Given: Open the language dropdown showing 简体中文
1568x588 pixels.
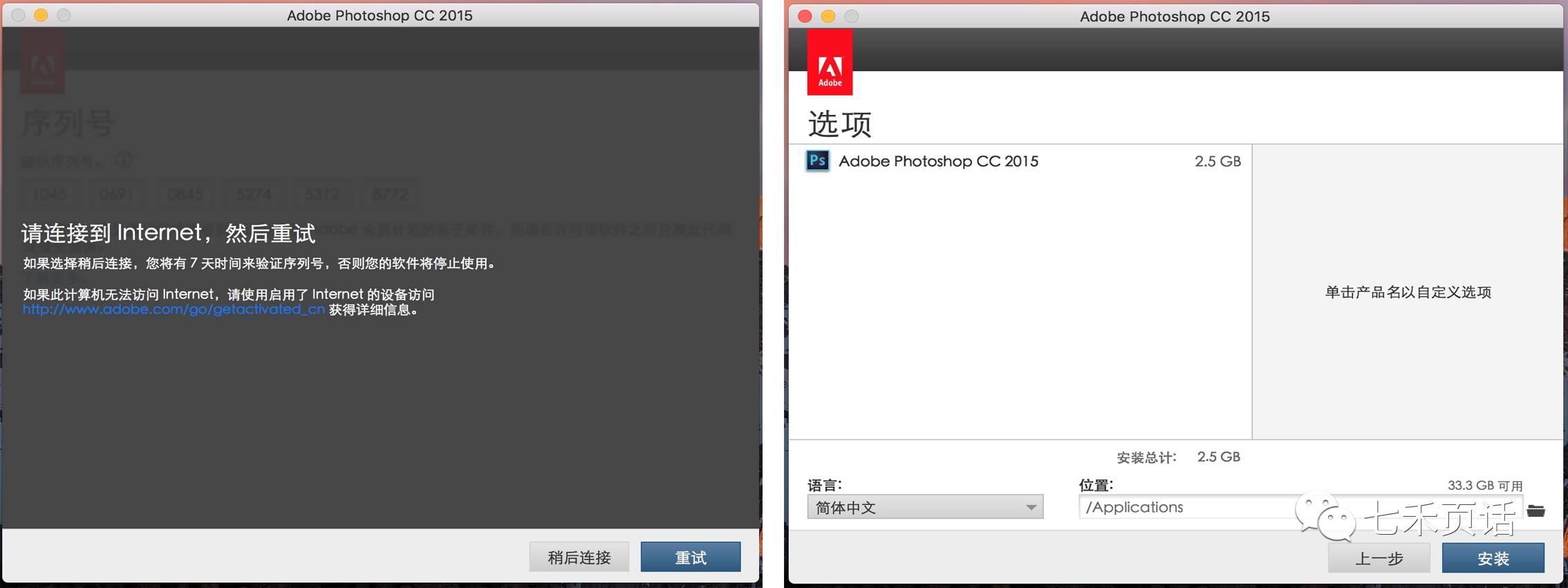Looking at the screenshot, I should point(924,507).
